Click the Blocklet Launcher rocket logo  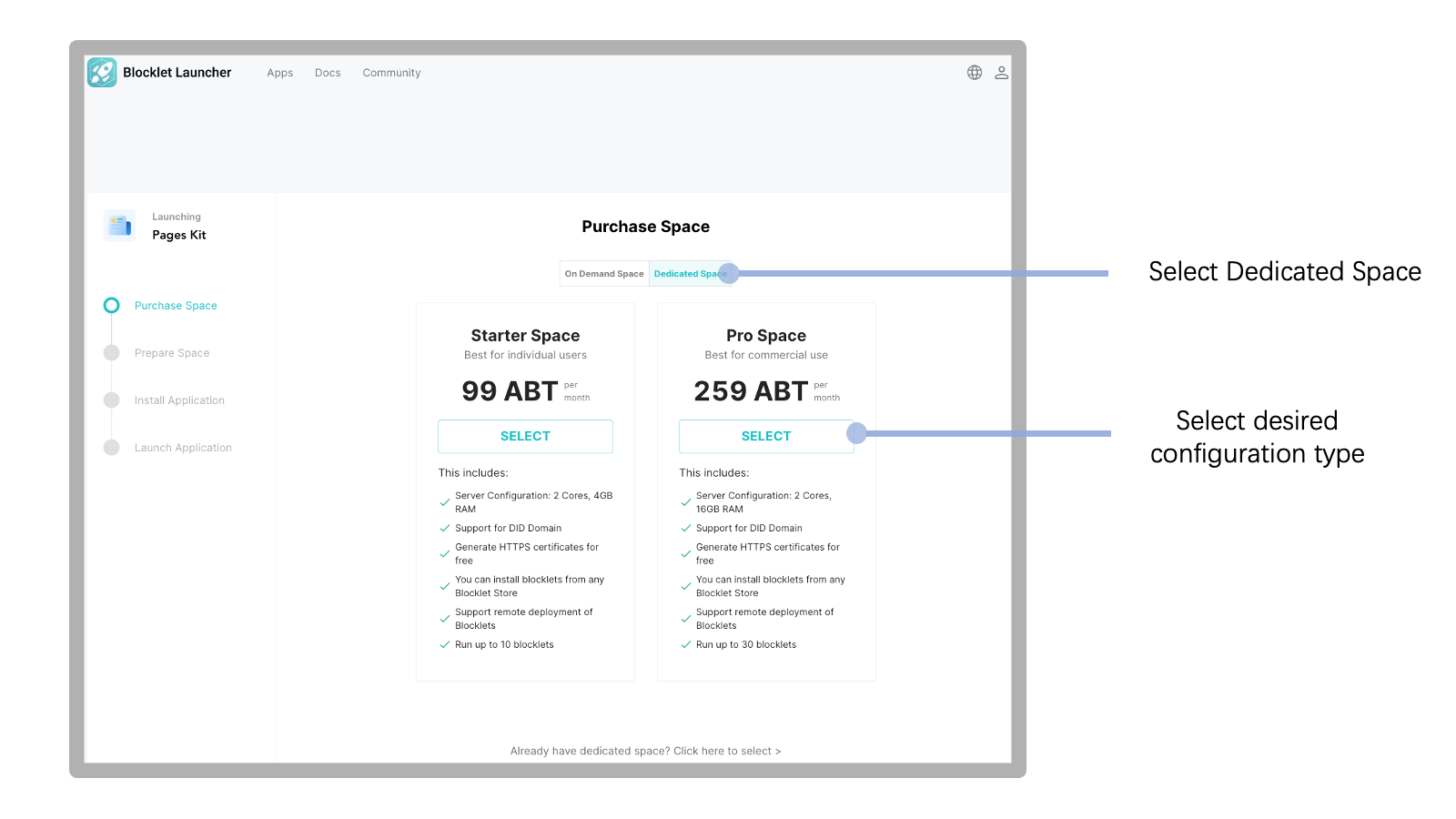click(x=102, y=73)
